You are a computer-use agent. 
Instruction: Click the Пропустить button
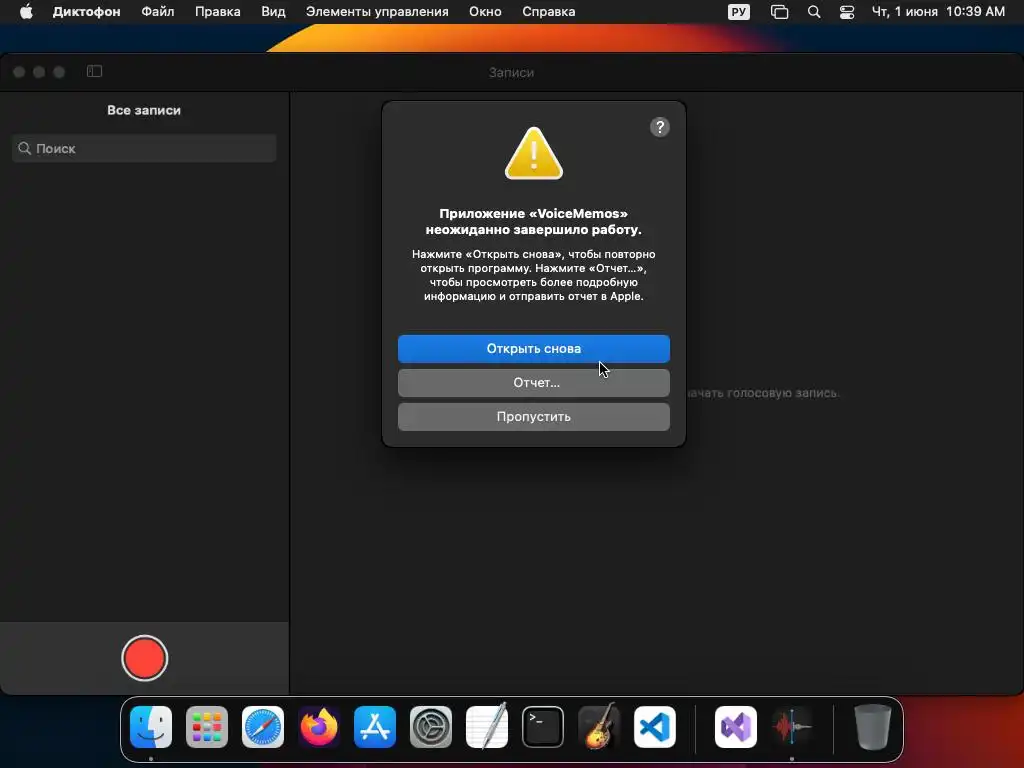tap(534, 417)
